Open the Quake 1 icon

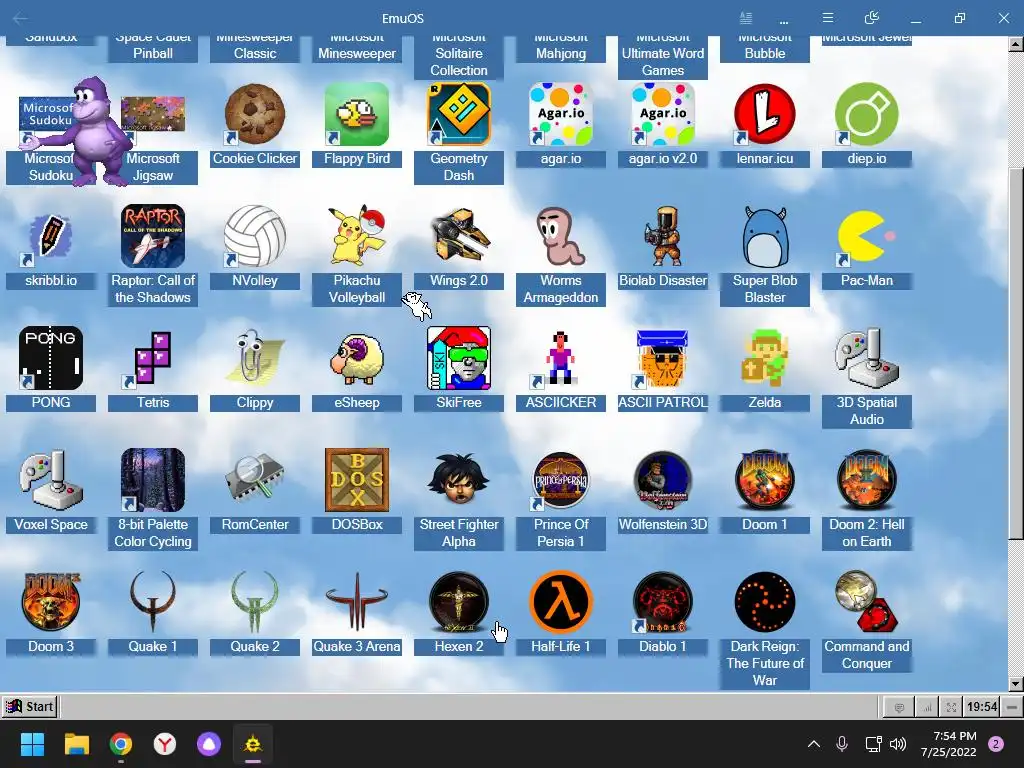(153, 603)
